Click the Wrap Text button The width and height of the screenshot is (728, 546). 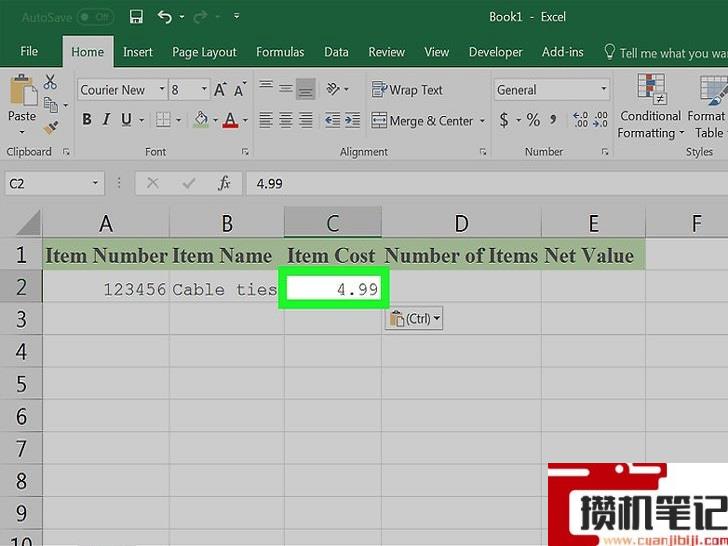point(407,90)
